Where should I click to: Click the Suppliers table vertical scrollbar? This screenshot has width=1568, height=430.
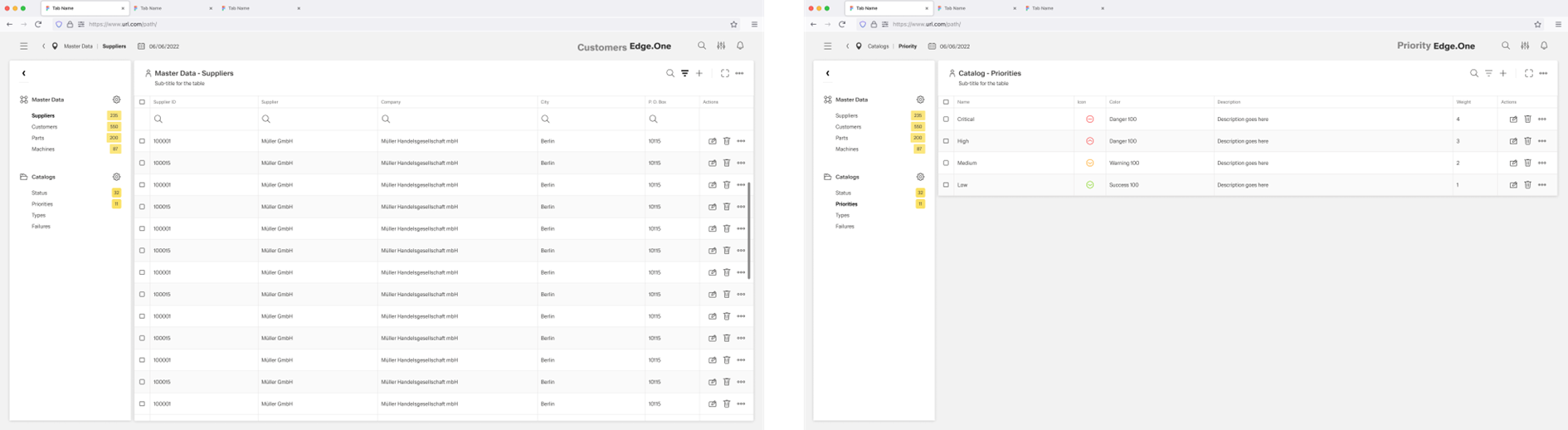[749, 231]
